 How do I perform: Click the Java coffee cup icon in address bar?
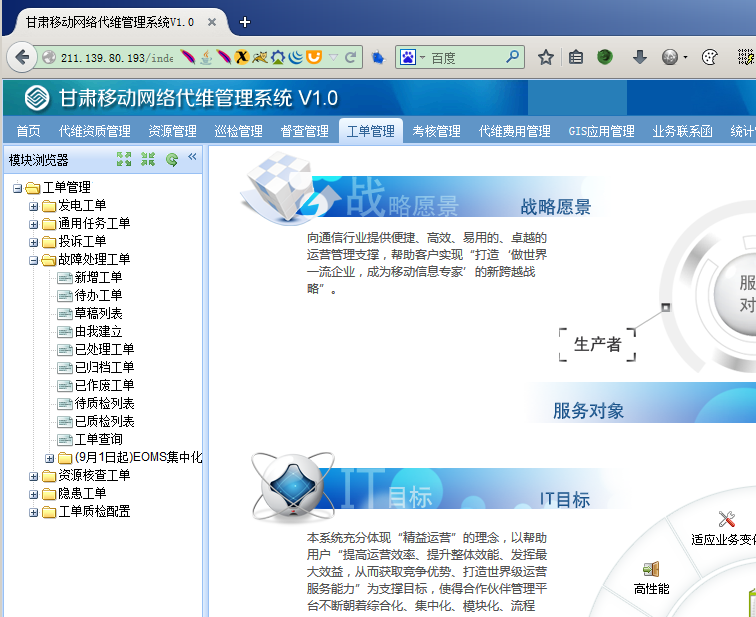pos(206,57)
